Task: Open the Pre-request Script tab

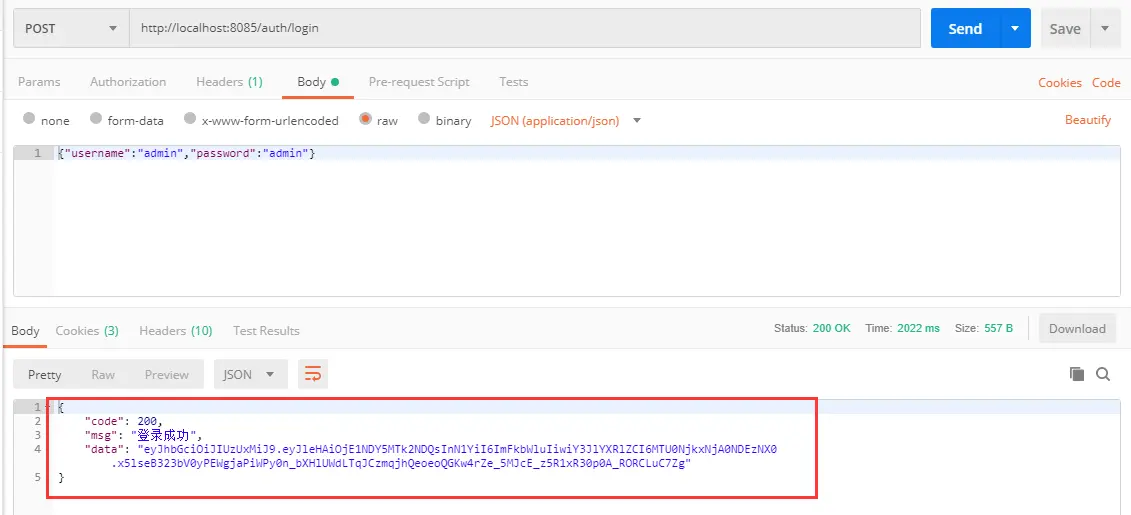Action: click(419, 82)
